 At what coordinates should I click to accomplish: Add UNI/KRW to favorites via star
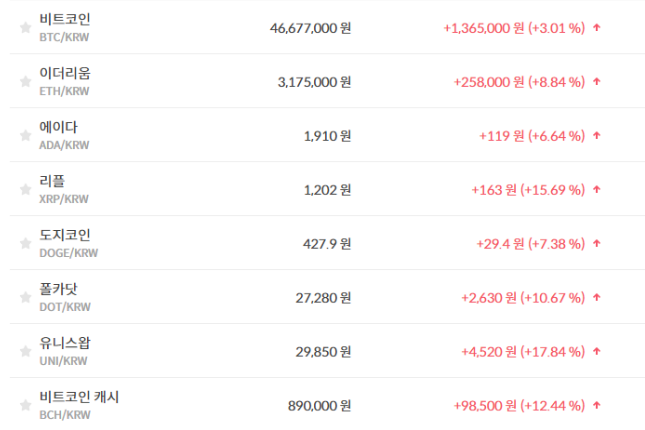[x=25, y=352]
